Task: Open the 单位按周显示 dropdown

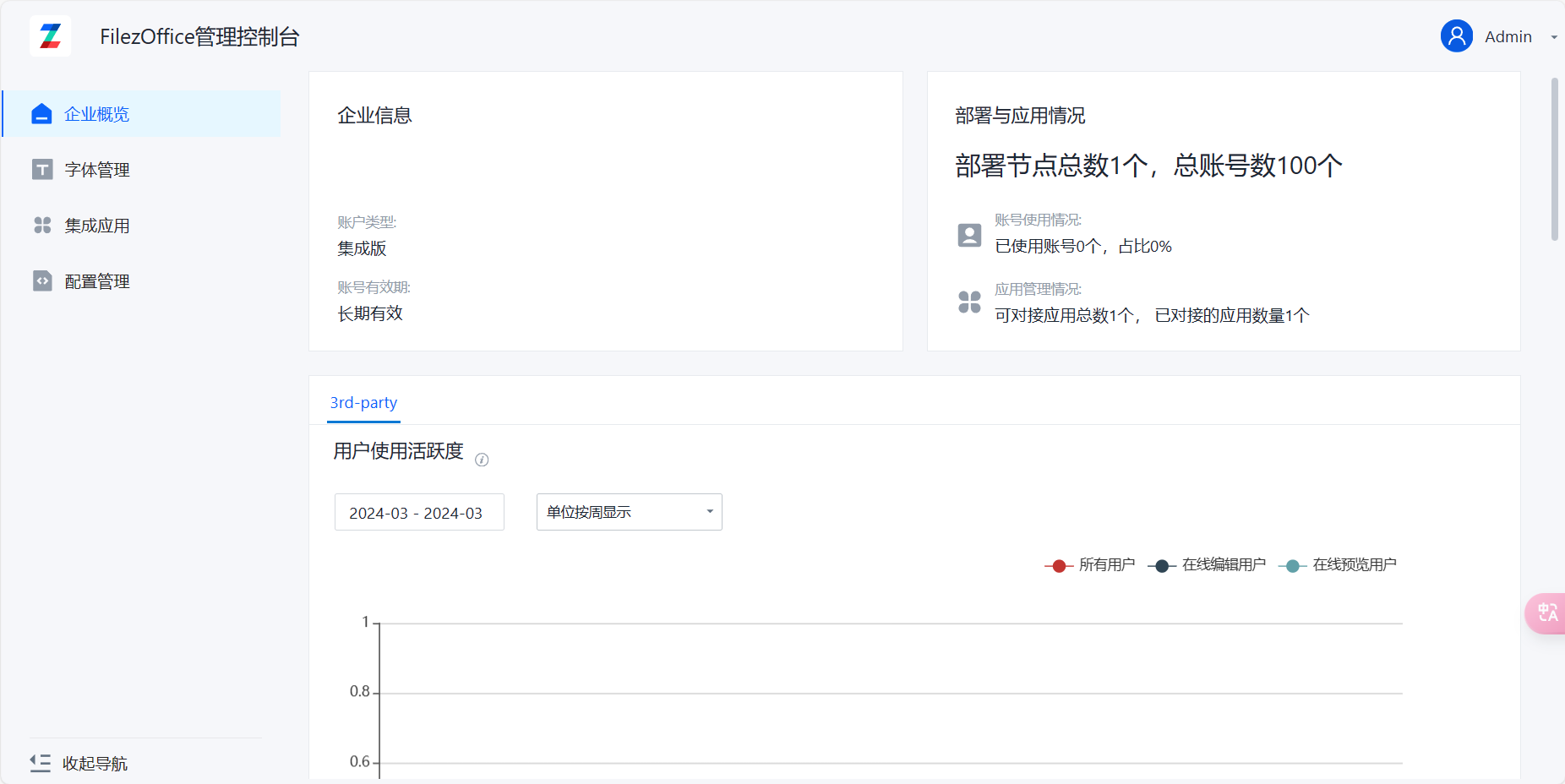Action: point(629,512)
